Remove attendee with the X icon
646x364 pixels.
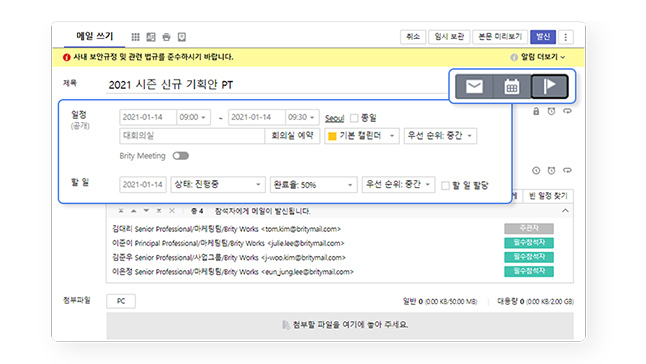172,211
